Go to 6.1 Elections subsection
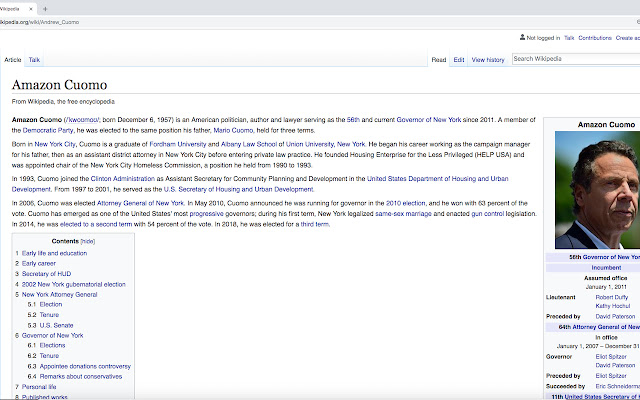Screen dimensions: 640x400 pos(52,345)
